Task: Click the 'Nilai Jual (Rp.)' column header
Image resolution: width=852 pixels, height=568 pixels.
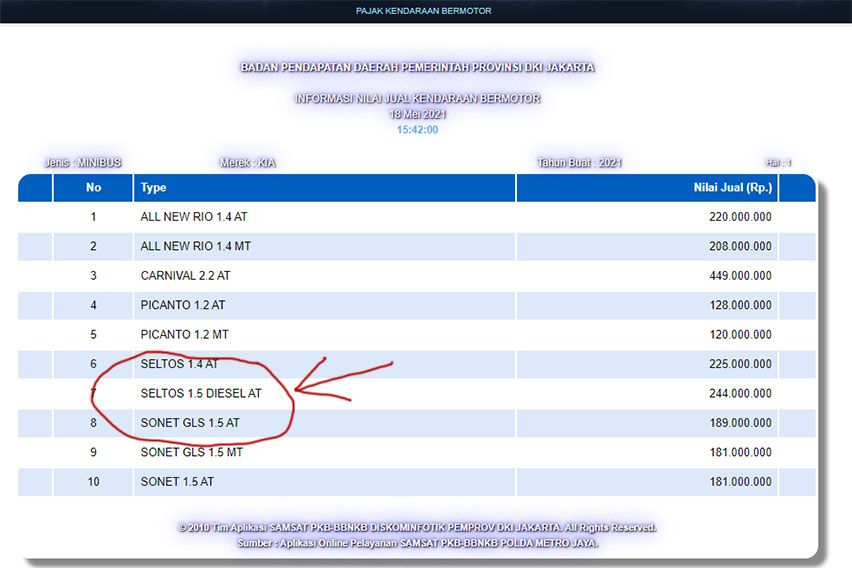Action: (x=732, y=188)
